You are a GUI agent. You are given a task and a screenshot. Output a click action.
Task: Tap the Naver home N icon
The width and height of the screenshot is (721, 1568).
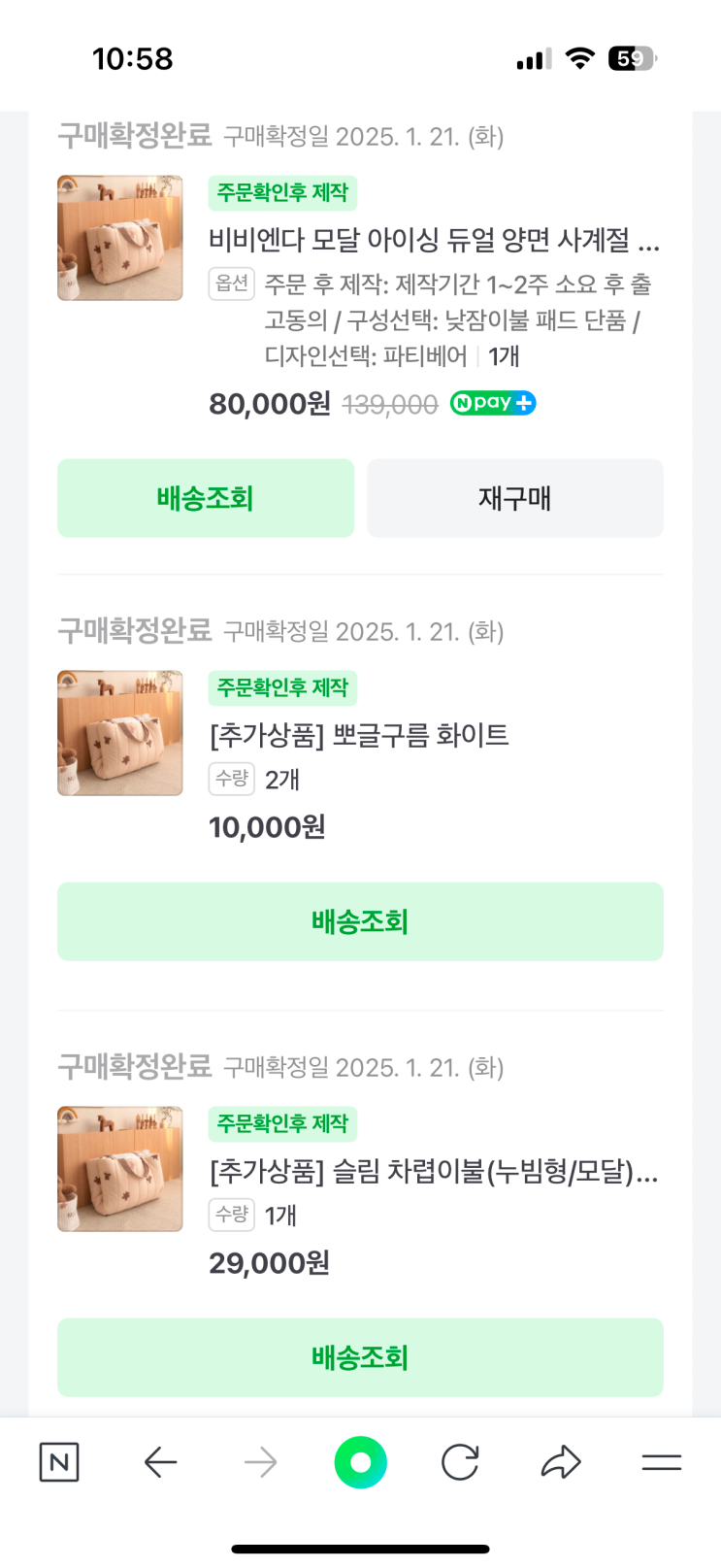[59, 1462]
